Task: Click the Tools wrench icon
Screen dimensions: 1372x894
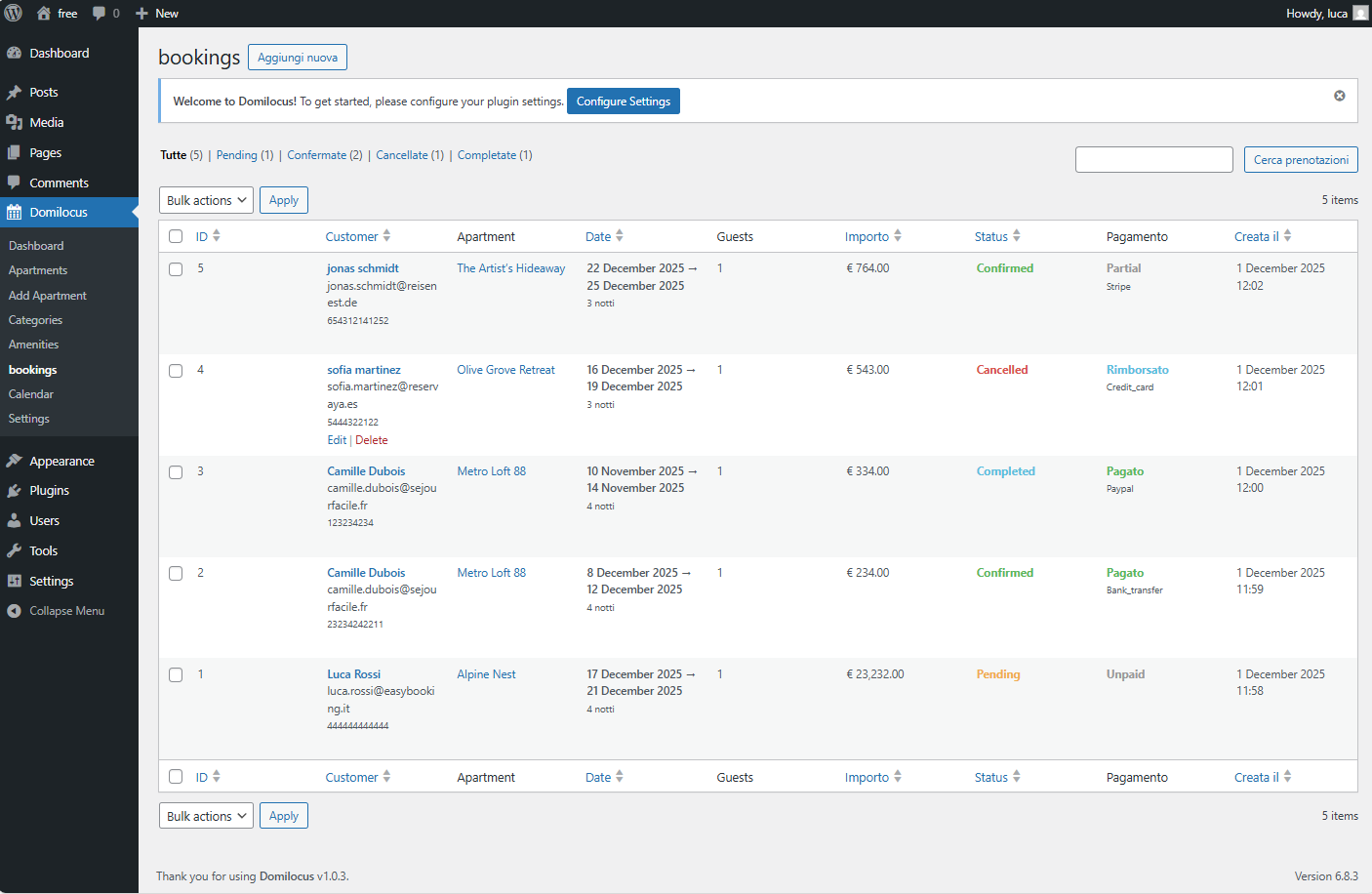Action: coord(15,550)
